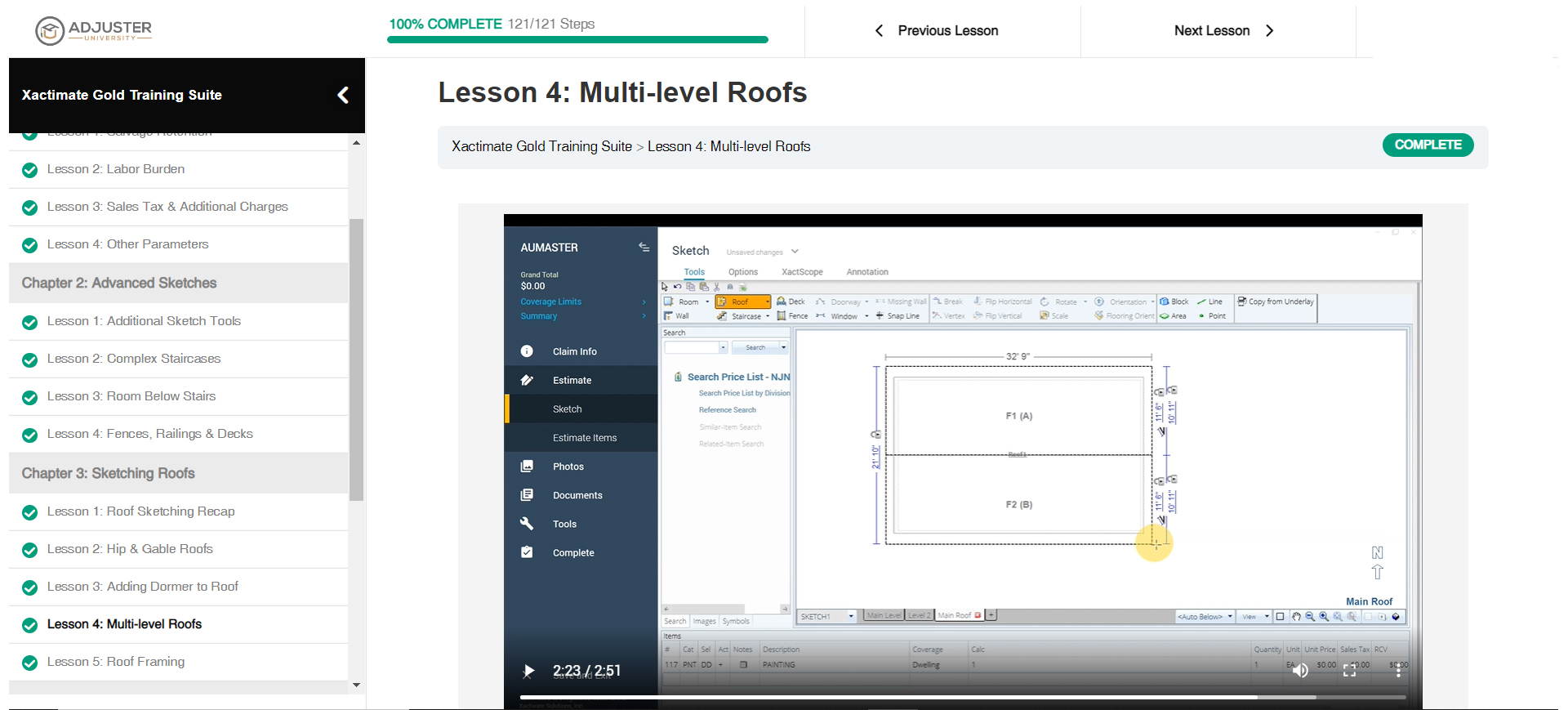Viewport: 1568px width, 710px height.
Task: Open Lesson 5: Roof Framing
Action: [116, 662]
